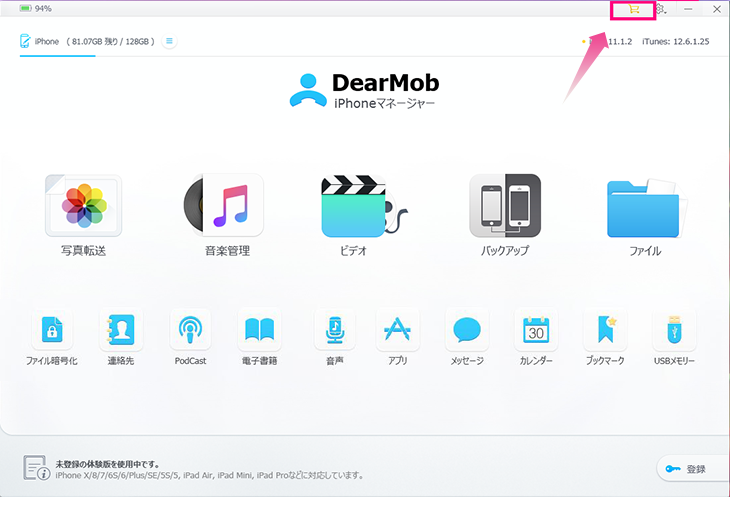
Task: Minimize the DearMob window
Action: click(x=688, y=9)
